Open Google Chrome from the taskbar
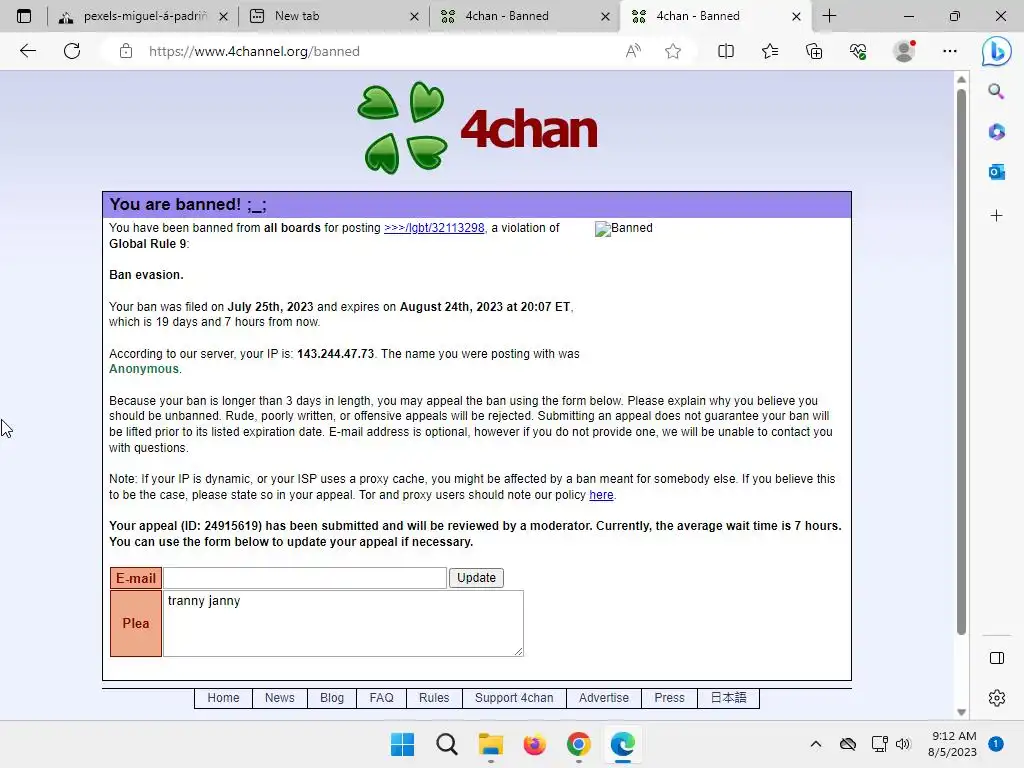The width and height of the screenshot is (1024, 768). point(579,744)
